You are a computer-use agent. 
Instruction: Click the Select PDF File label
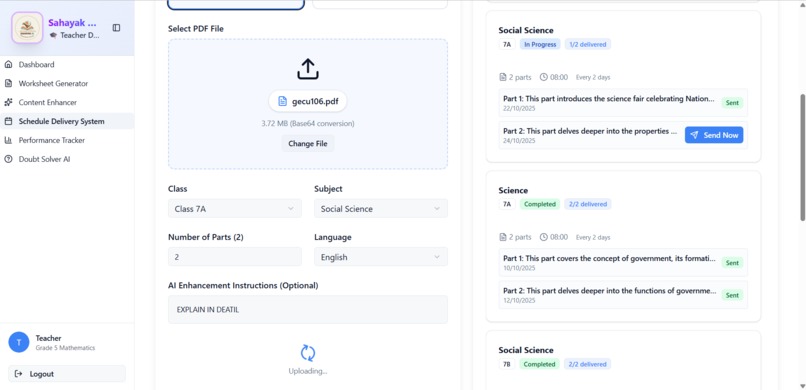coord(196,29)
